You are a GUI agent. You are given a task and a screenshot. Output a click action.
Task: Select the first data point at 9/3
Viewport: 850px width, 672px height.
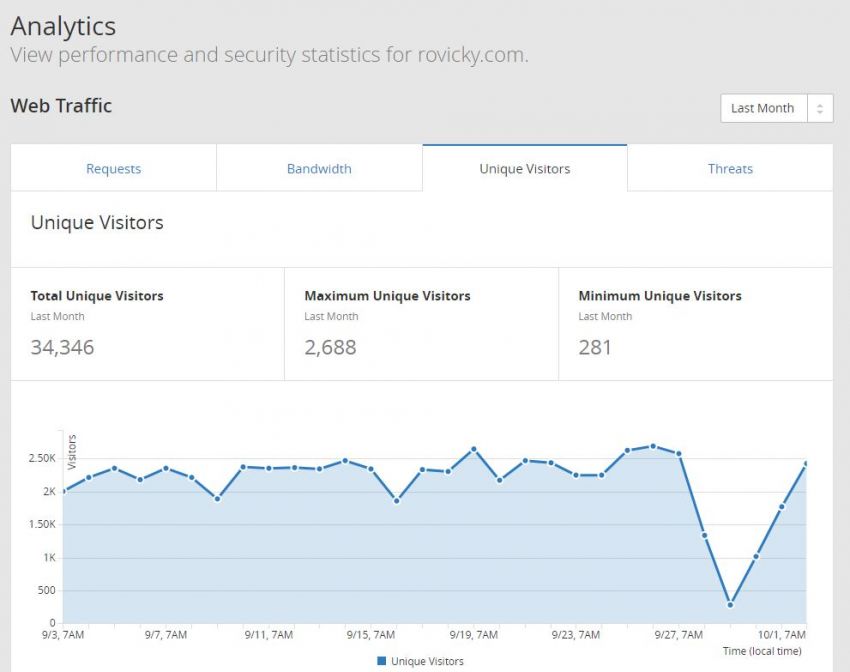[x=63, y=491]
